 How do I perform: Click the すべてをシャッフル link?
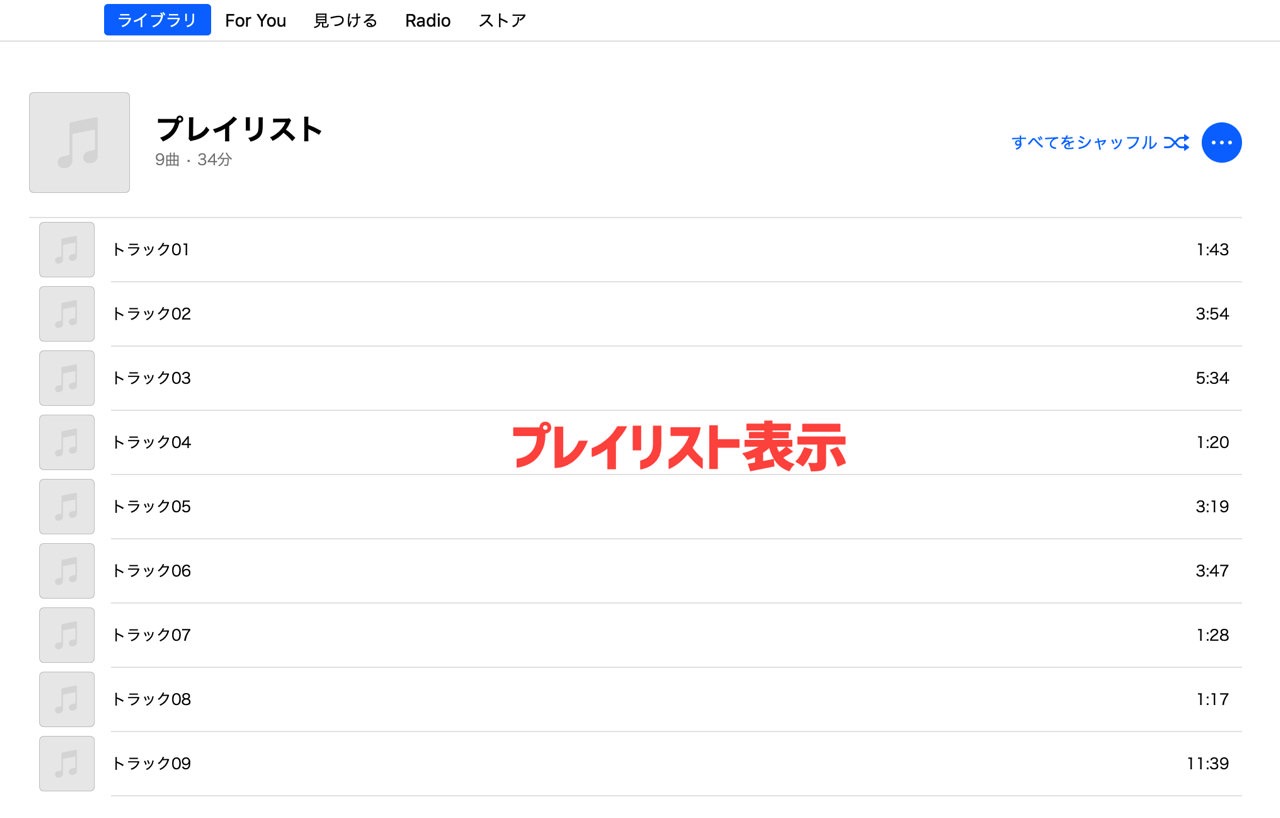pos(1084,143)
